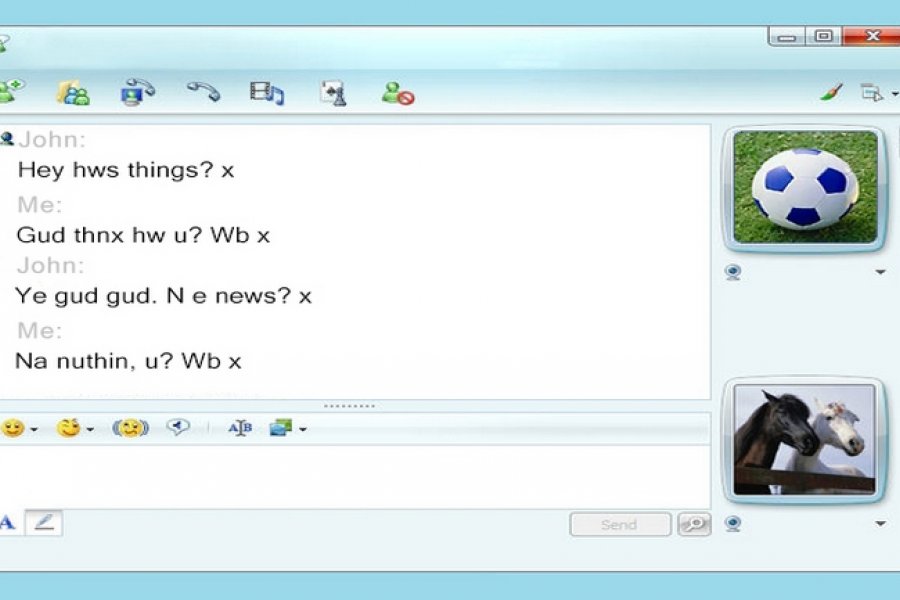
Task: Open the share files folder icon
Action: (x=72, y=93)
